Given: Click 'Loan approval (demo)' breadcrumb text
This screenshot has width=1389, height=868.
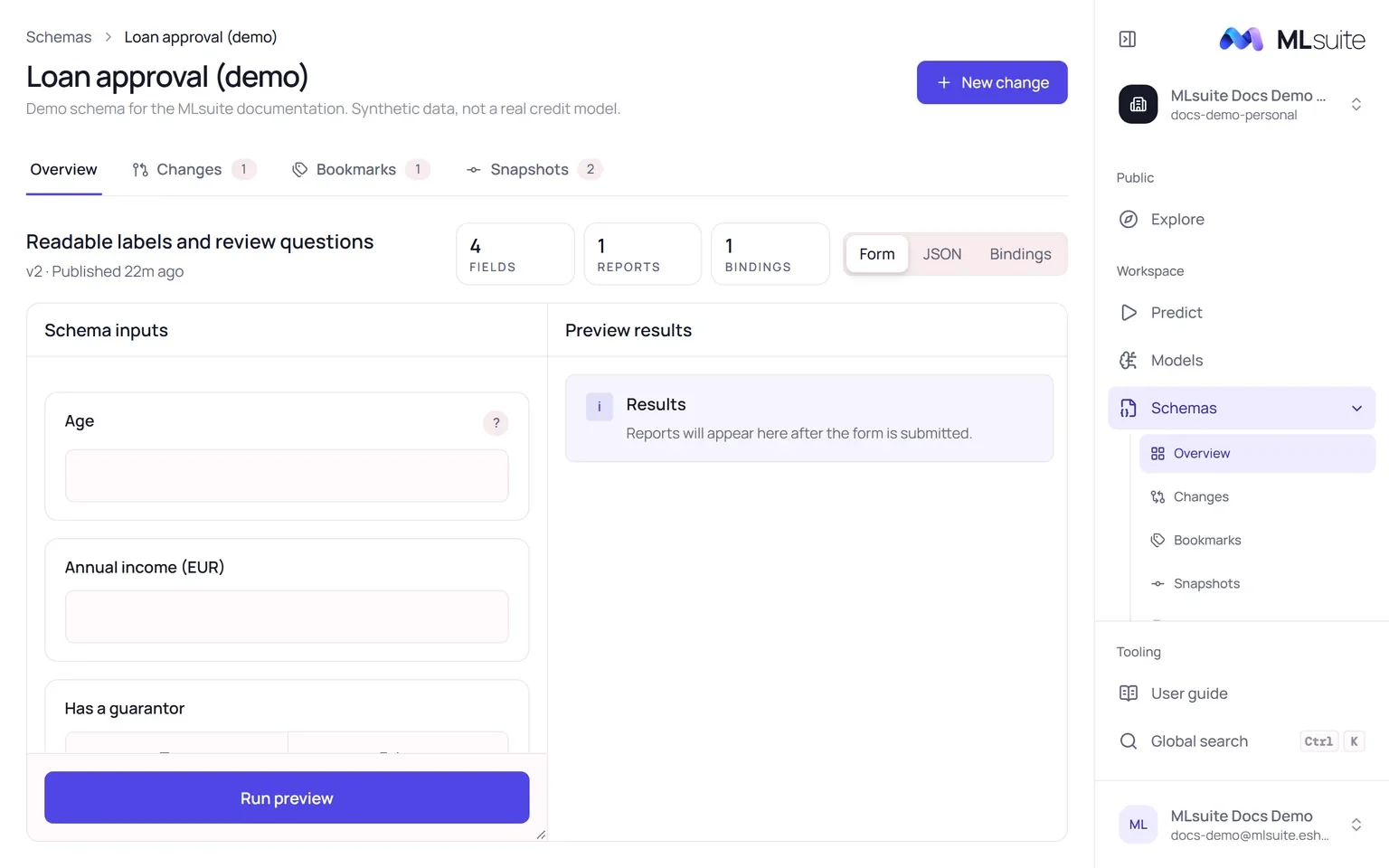Looking at the screenshot, I should 201,37.
